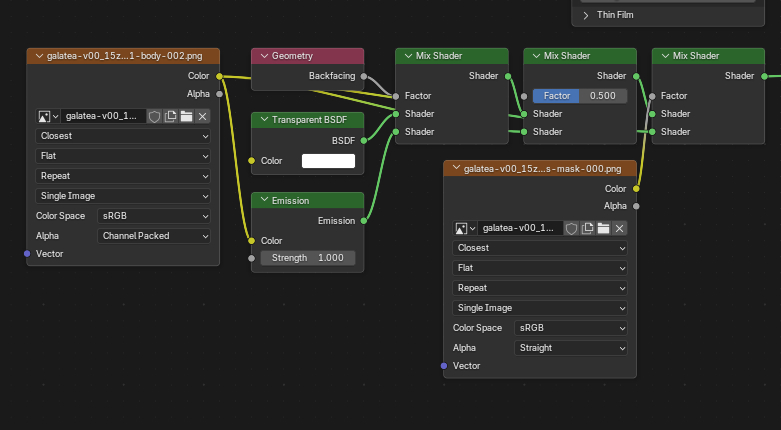Image resolution: width=781 pixels, height=430 pixels.
Task: Toggle fake user shield on body image
Action: click(155, 116)
